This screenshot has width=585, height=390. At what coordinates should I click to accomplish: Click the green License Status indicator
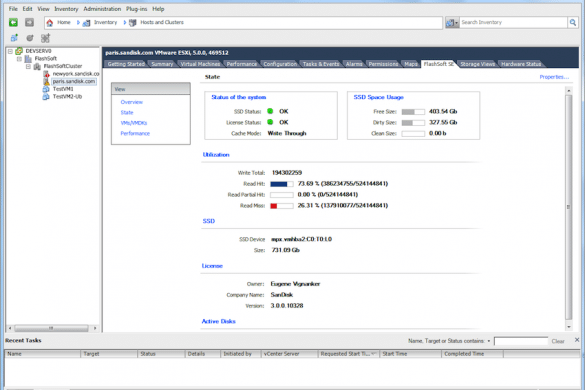(x=270, y=122)
